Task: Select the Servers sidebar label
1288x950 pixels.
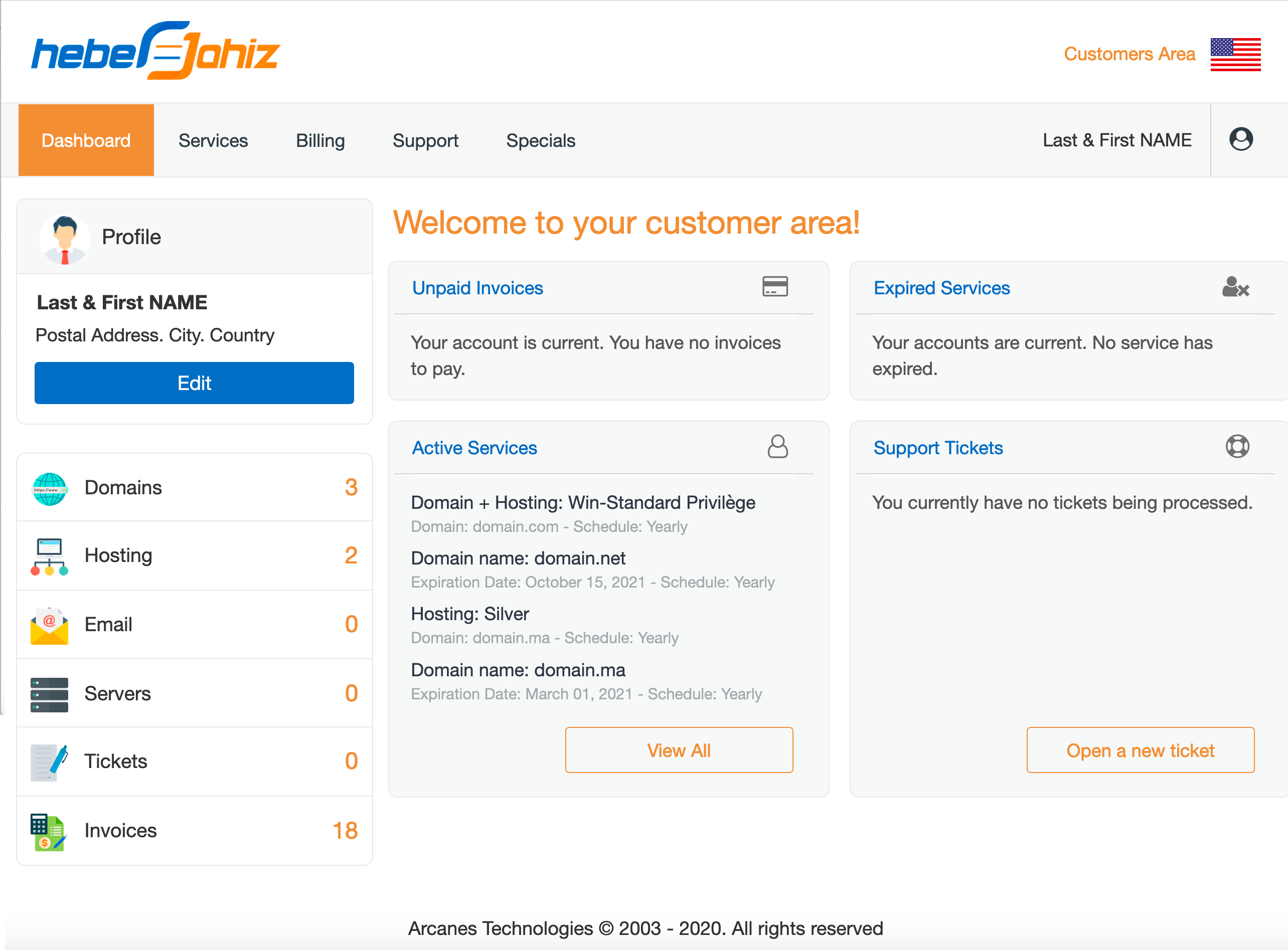Action: point(117,693)
